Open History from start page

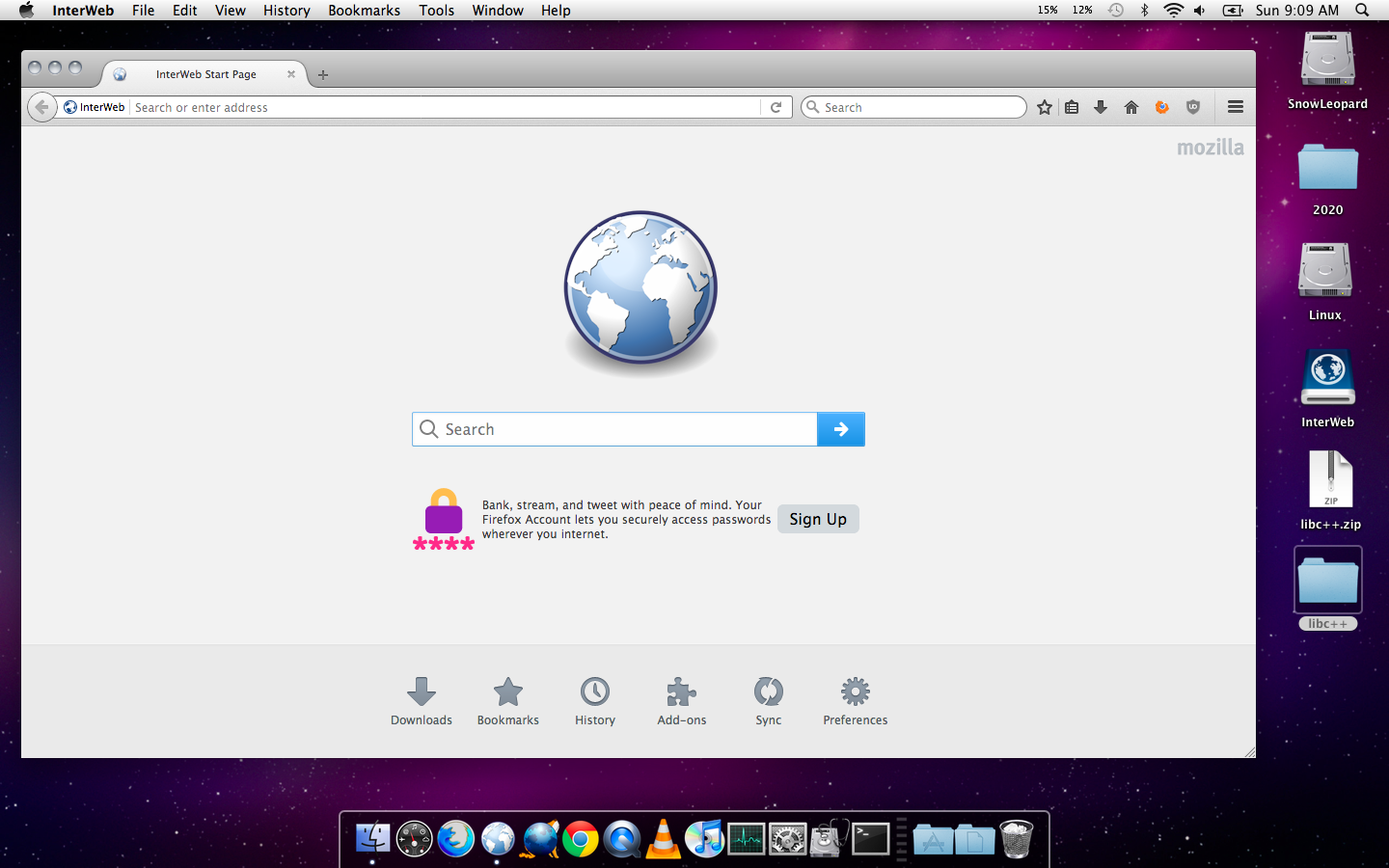[x=595, y=701]
